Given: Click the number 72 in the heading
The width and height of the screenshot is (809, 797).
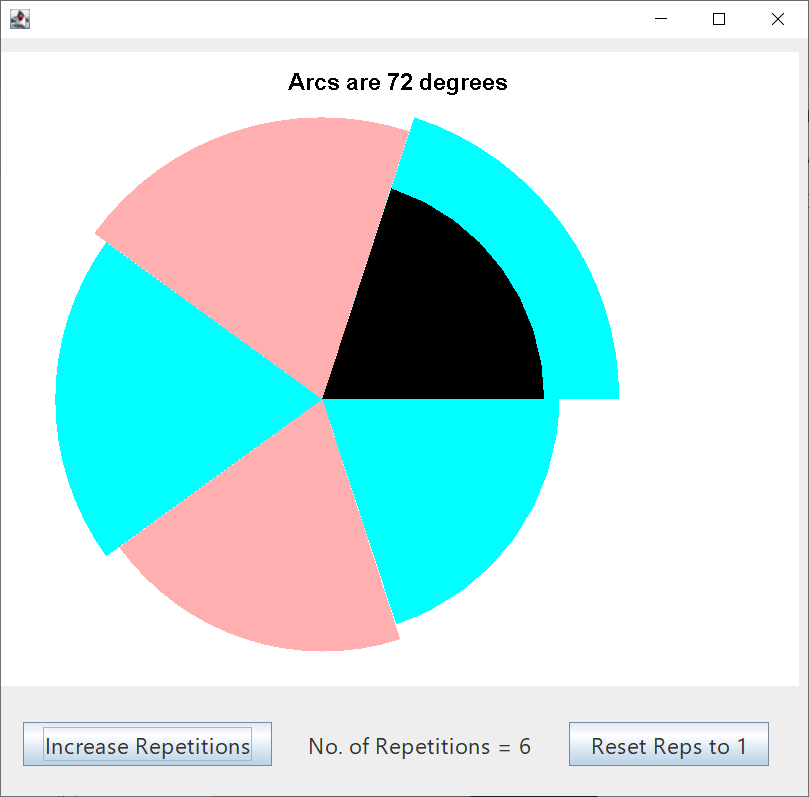Looking at the screenshot, I should coord(400,82).
